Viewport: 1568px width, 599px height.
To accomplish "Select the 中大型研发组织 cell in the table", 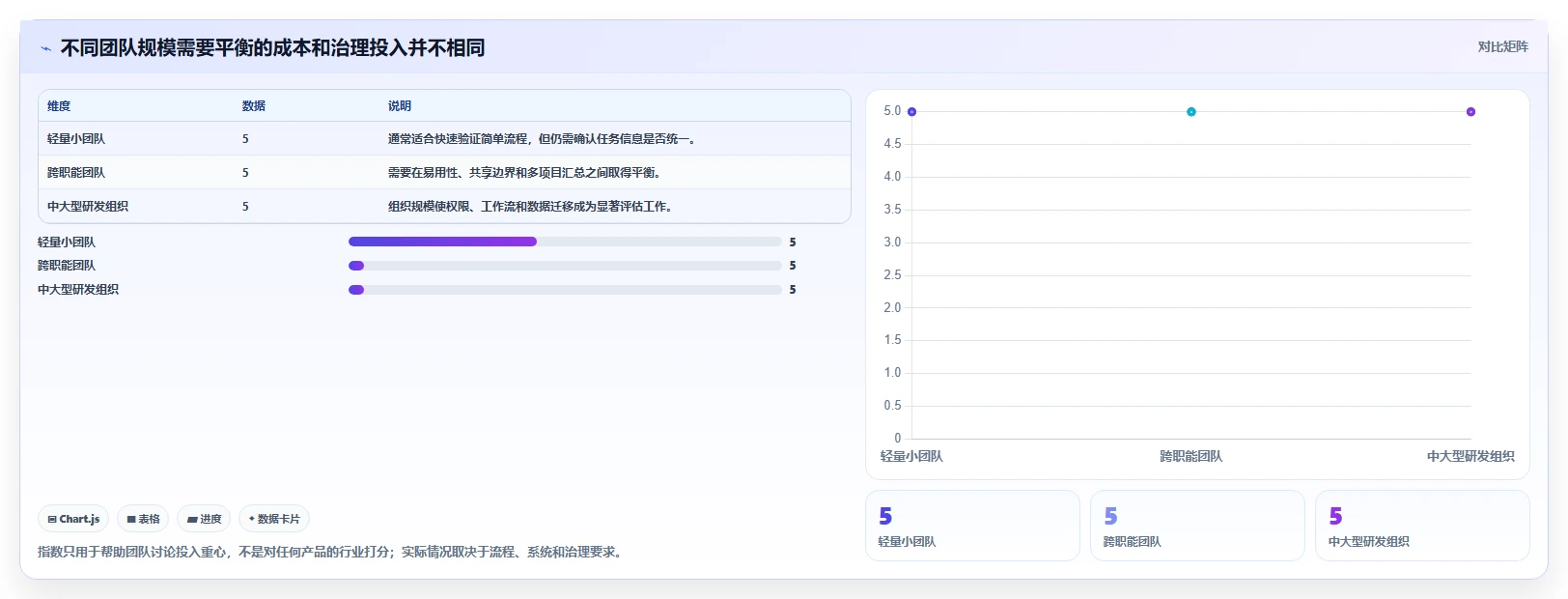I will tap(88, 207).
